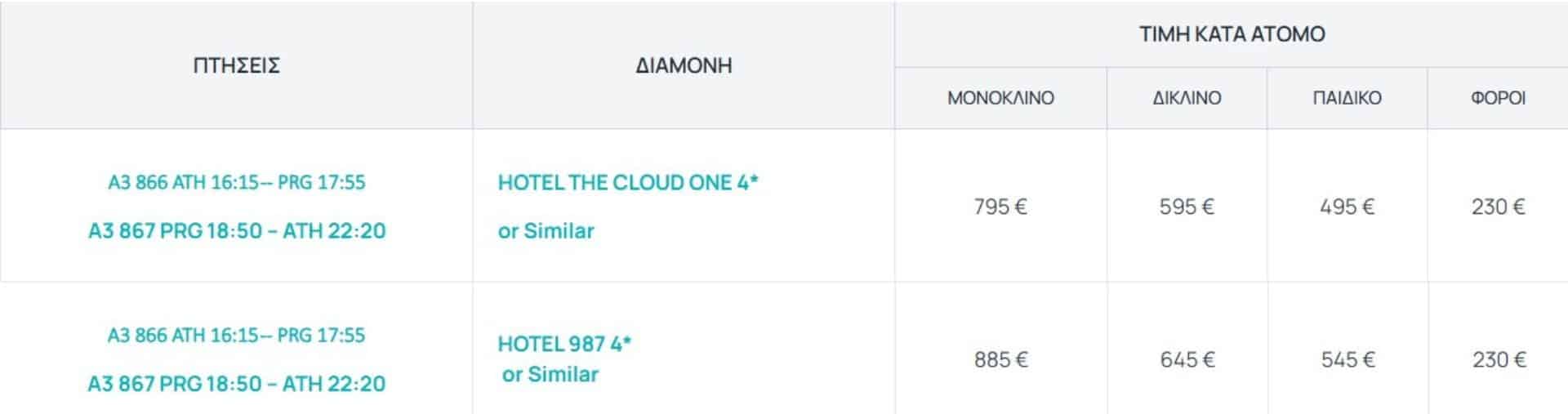The width and height of the screenshot is (1568, 414).
Task: Open the HOTEL THE CLOUD ONE 4* link
Action: pyautogui.click(x=628, y=182)
